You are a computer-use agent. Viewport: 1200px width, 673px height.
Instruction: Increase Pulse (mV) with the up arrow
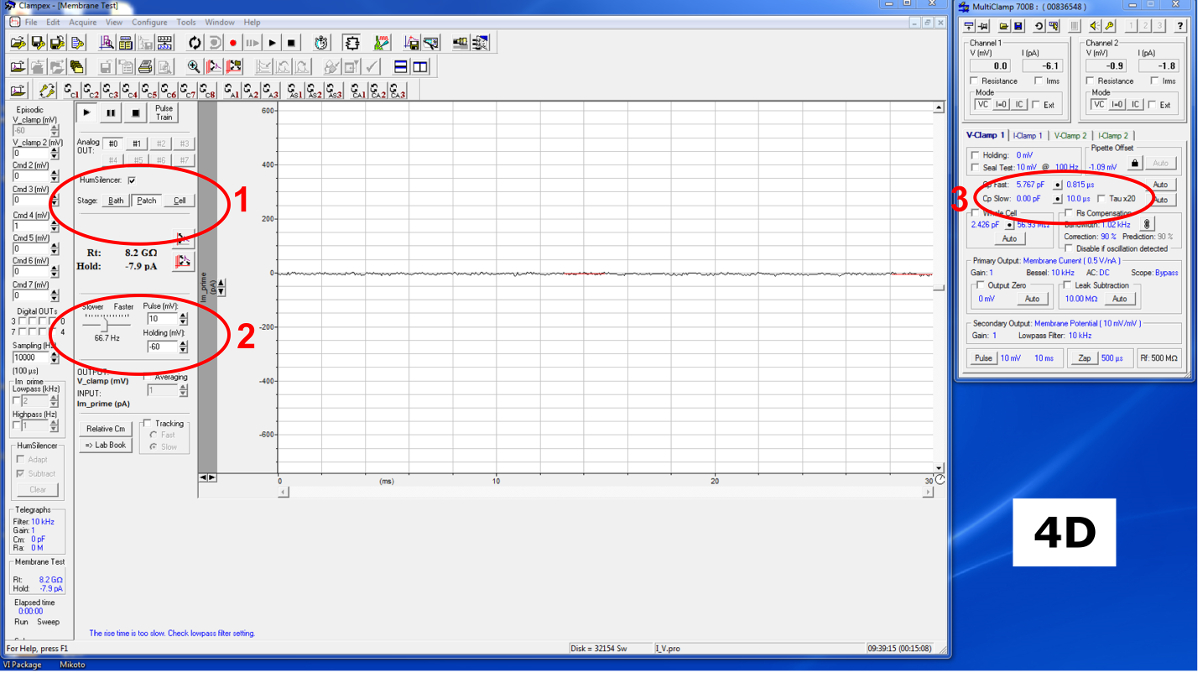point(183,315)
